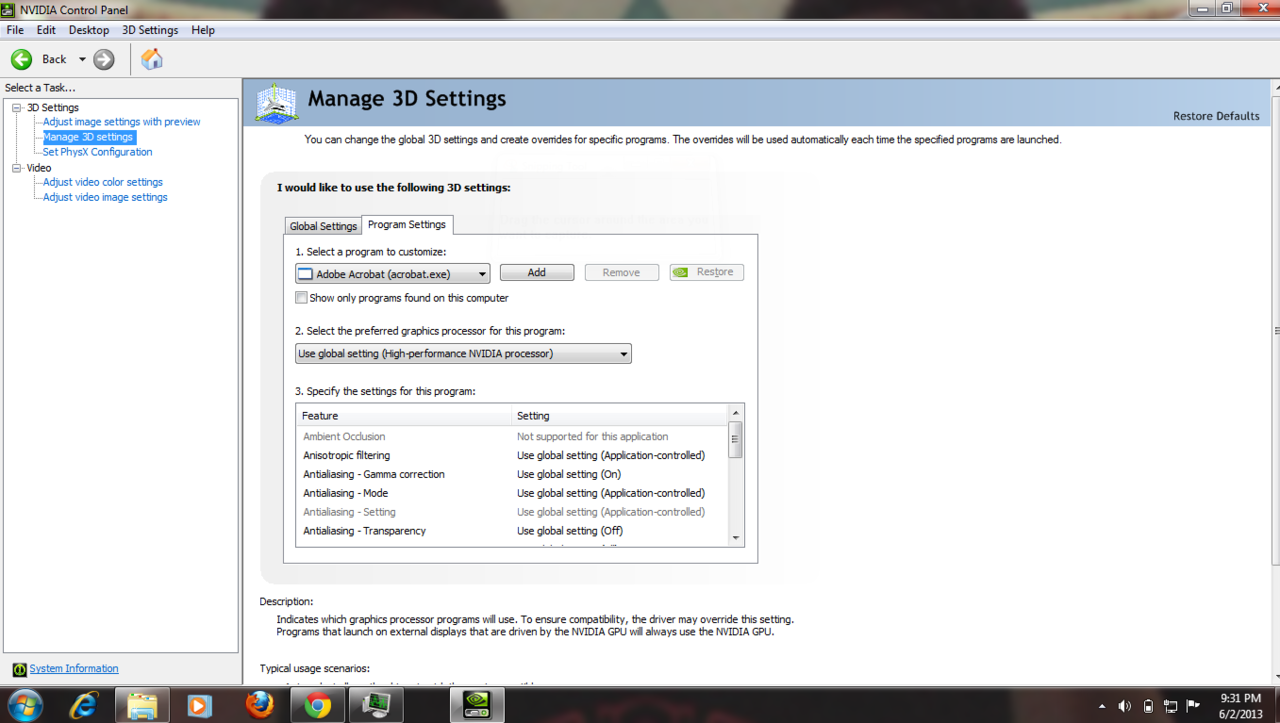
Task: Click the grey Forward arrow button
Action: coord(104,60)
